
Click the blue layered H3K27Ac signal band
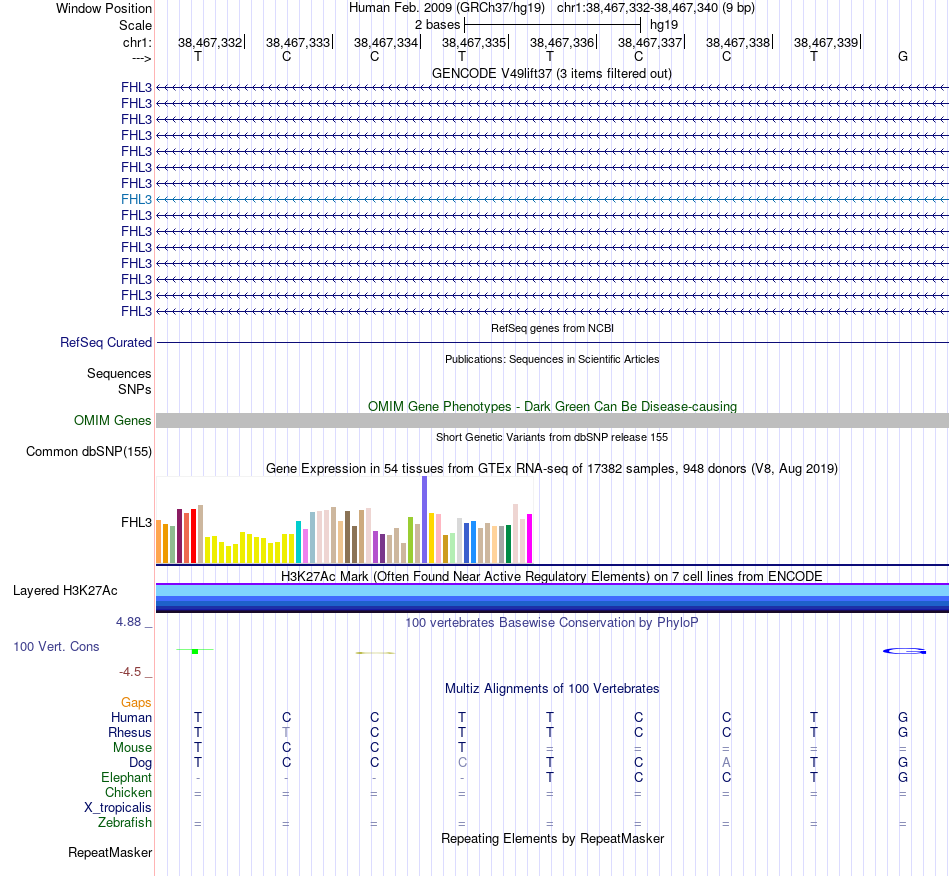(552, 599)
